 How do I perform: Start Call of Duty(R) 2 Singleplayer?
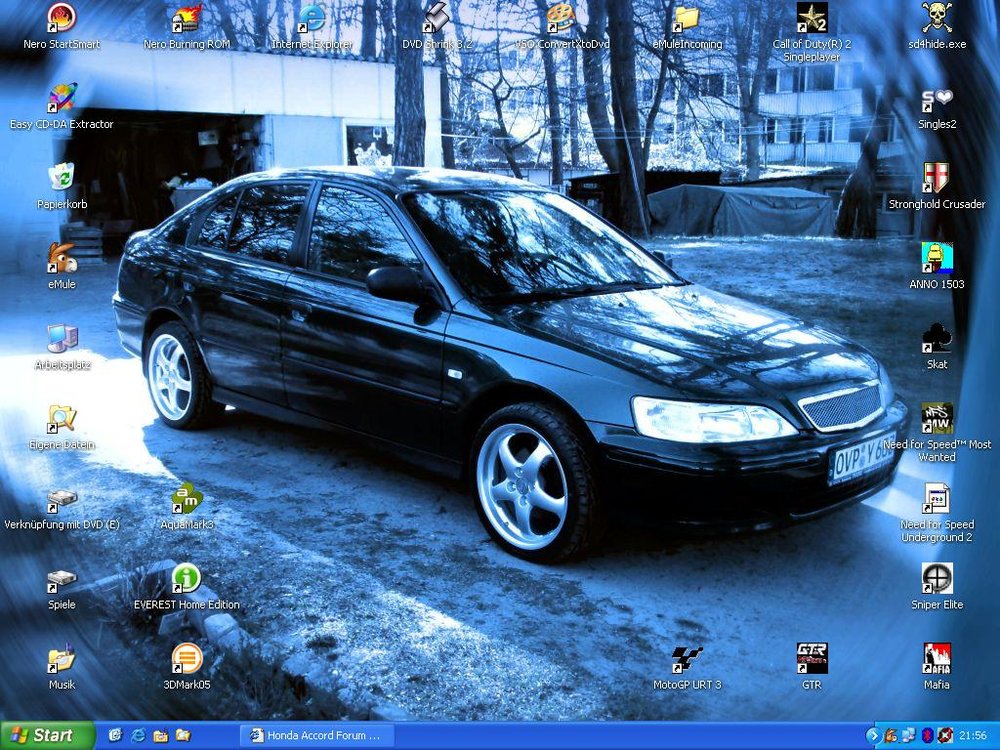point(812,20)
